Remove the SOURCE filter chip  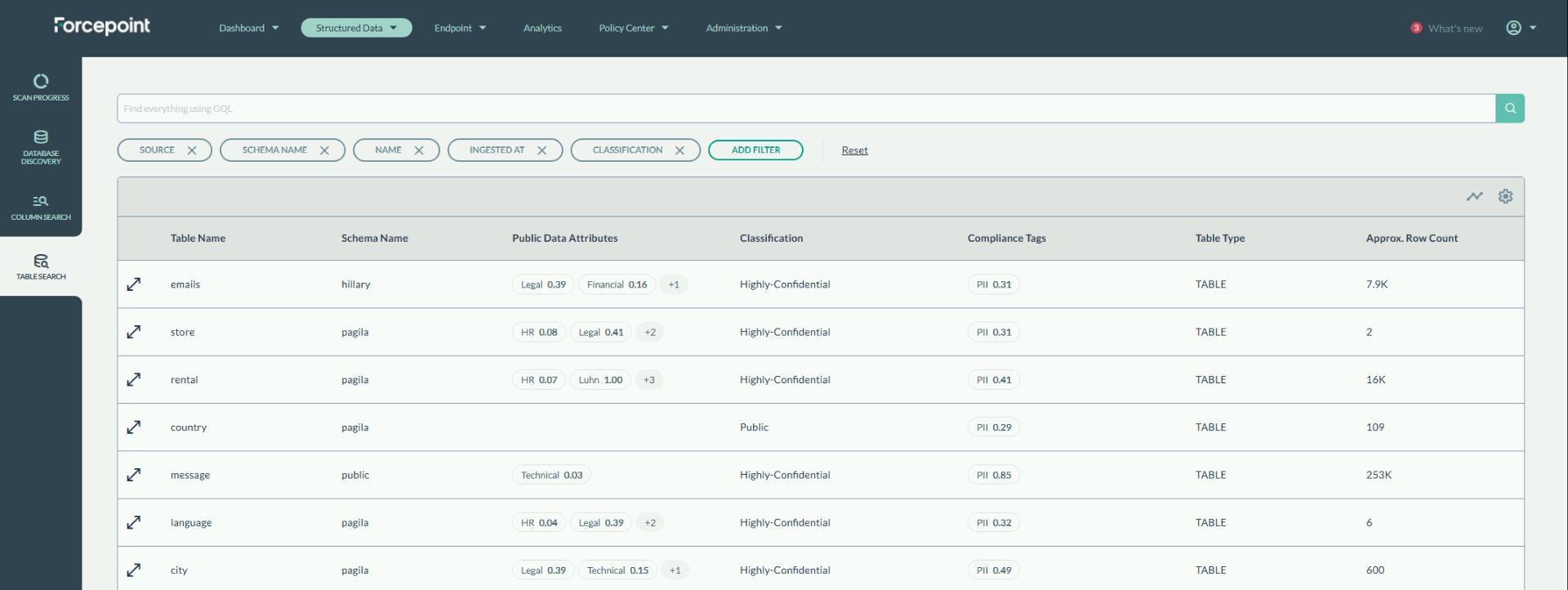click(192, 150)
